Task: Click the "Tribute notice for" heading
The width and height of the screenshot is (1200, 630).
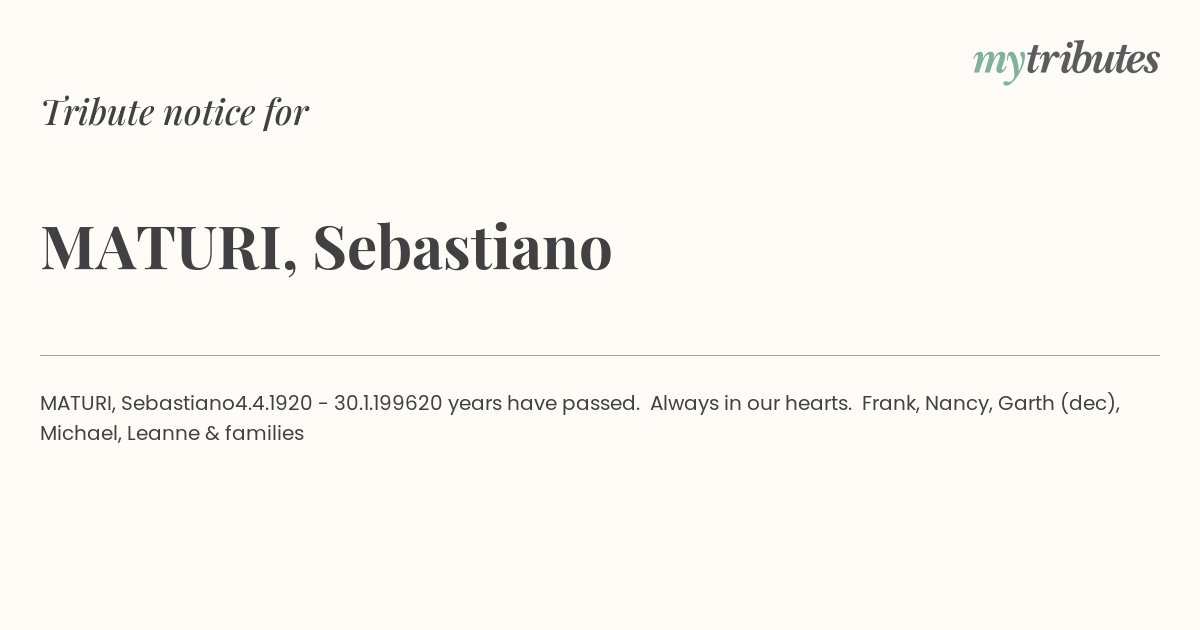Action: tap(175, 112)
